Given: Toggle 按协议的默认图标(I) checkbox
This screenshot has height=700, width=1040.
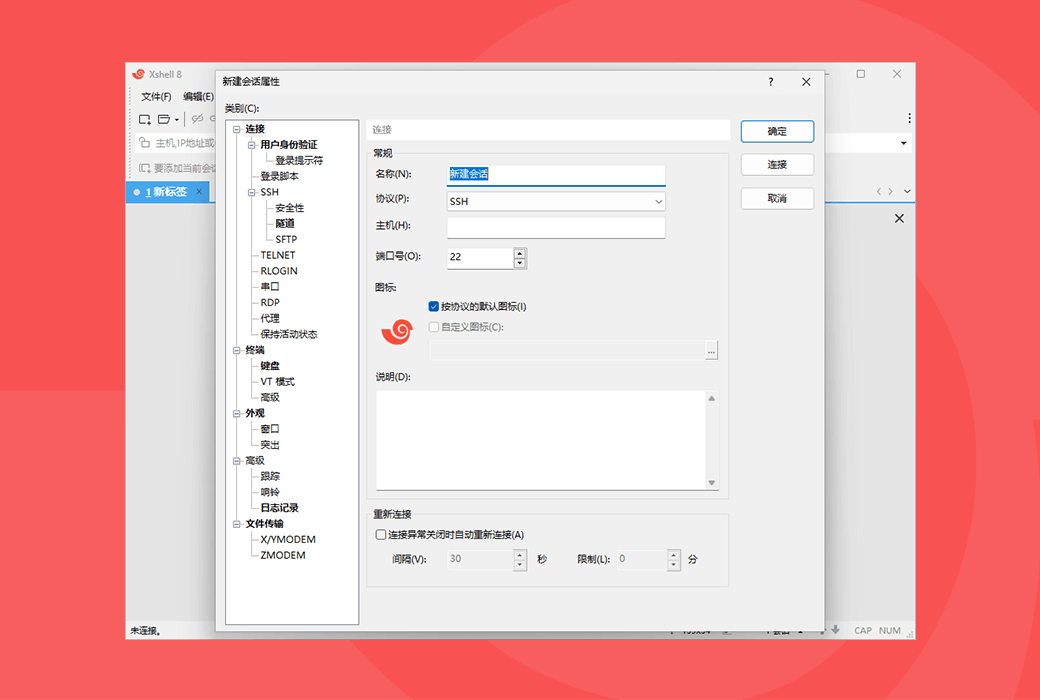Looking at the screenshot, I should coord(434,307).
